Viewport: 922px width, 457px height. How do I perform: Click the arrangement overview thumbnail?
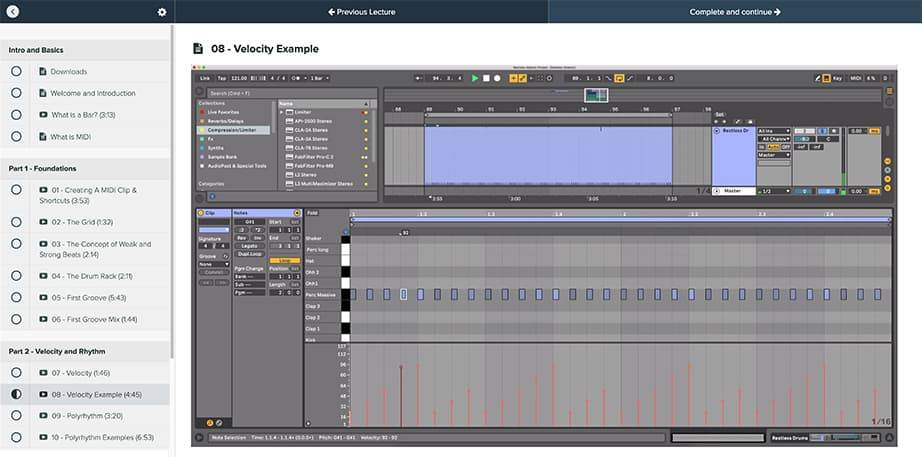pos(596,95)
